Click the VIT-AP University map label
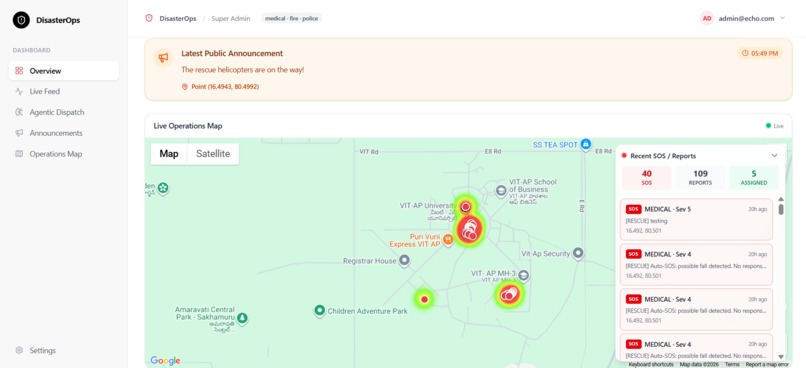This screenshot has width=806, height=368. coord(428,206)
